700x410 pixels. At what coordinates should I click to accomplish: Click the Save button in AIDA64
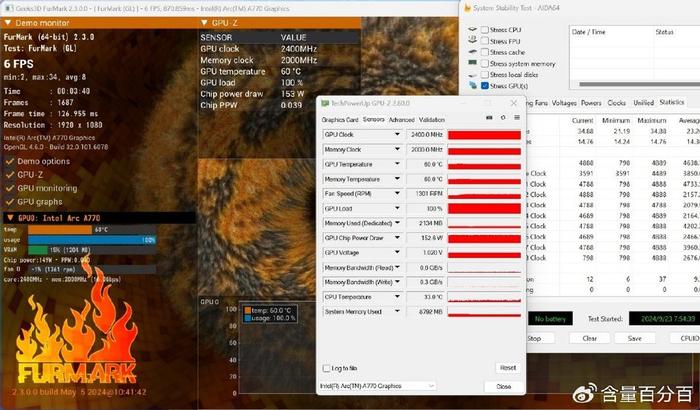tap(634, 338)
